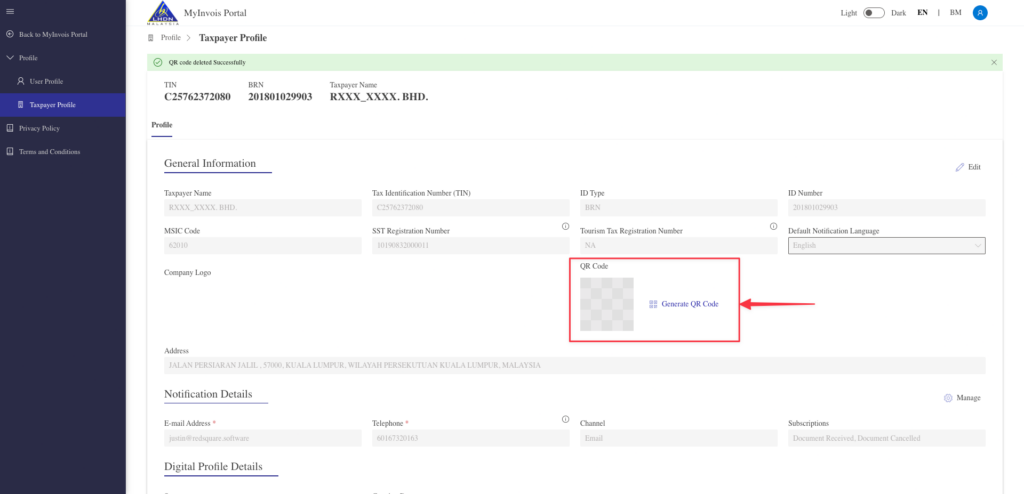The width and height of the screenshot is (1024, 494).
Task: Edit General Information
Action: [x=968, y=167]
